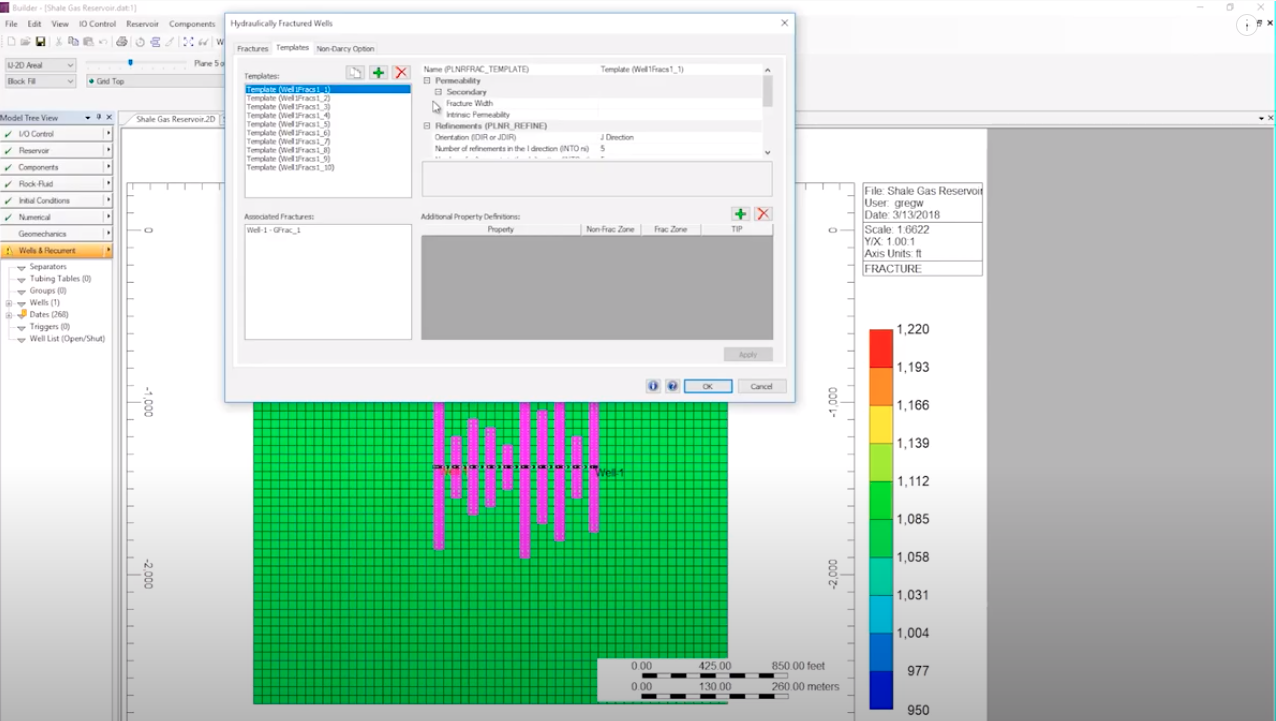The image size is (1276, 721).
Task: Collapse the Permeability property group
Action: pyautogui.click(x=427, y=81)
